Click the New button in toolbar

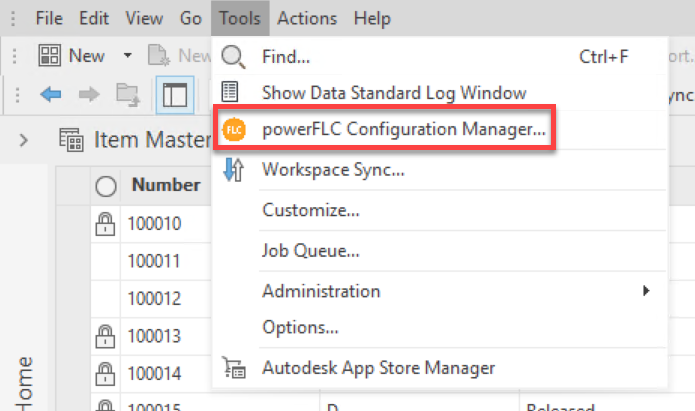coord(73,56)
